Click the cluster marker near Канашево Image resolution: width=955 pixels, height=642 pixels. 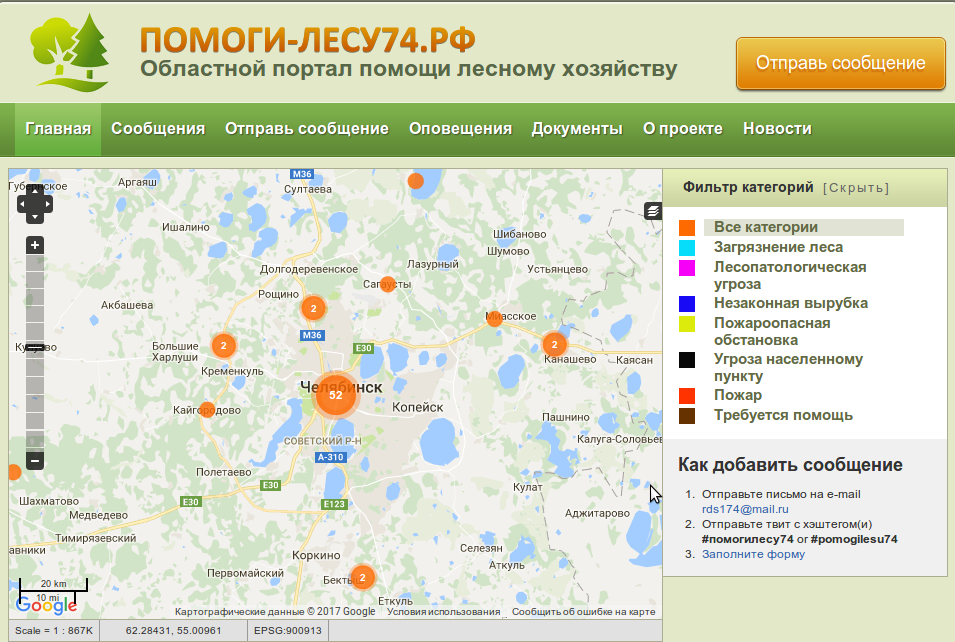pos(555,345)
